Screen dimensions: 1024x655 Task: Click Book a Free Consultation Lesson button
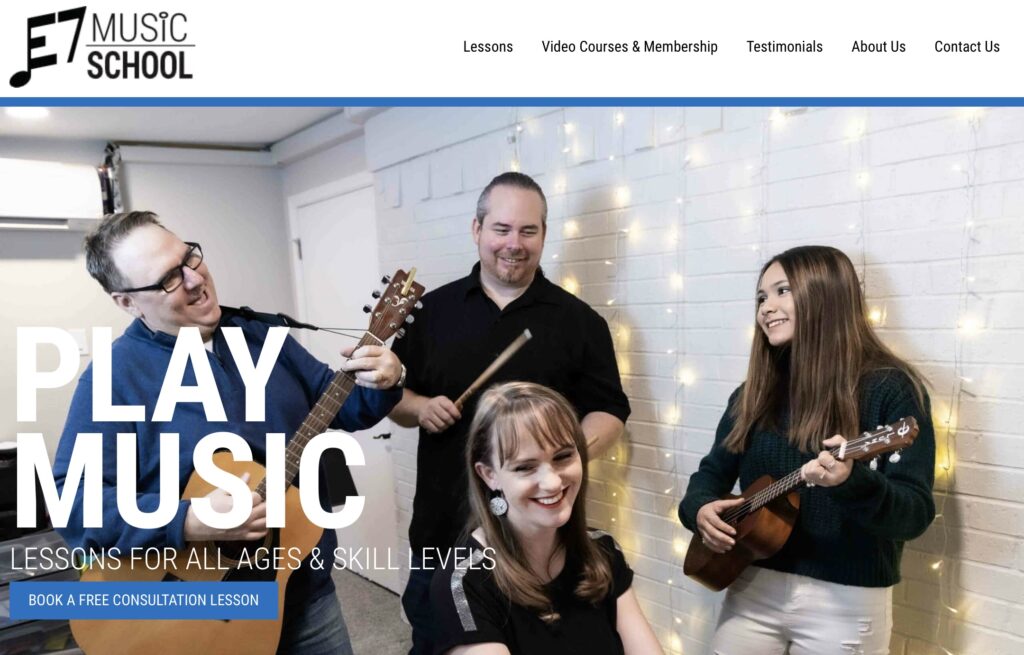[x=144, y=600]
